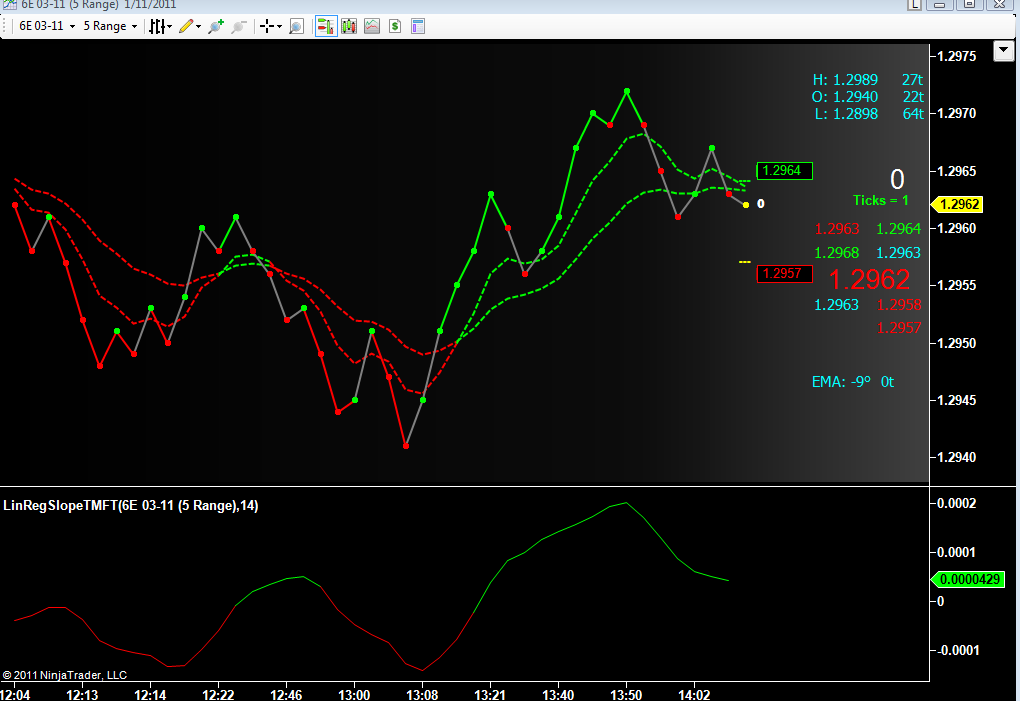Click the chart window icon in title bar

(9, 5)
